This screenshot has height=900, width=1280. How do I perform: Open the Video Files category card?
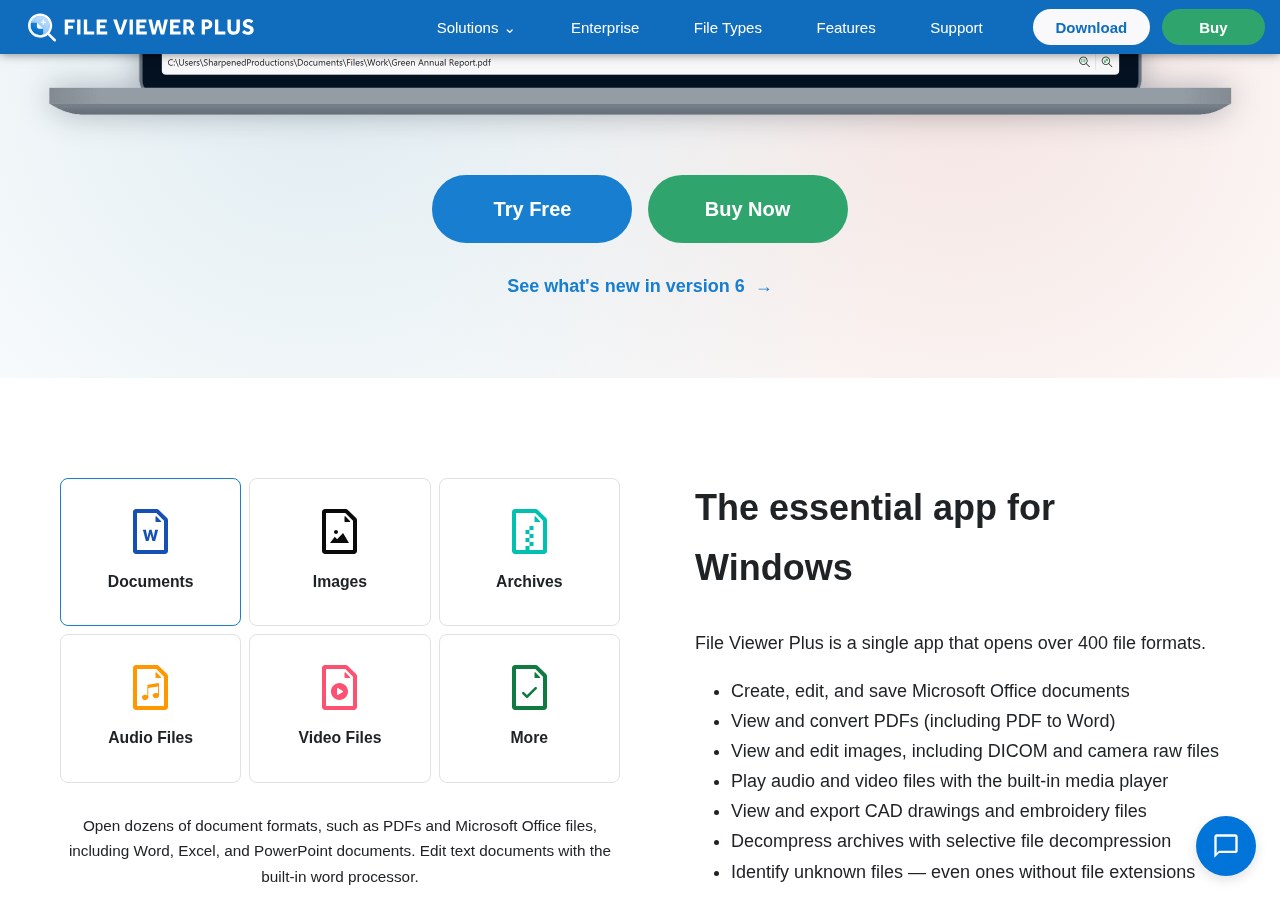(x=340, y=708)
